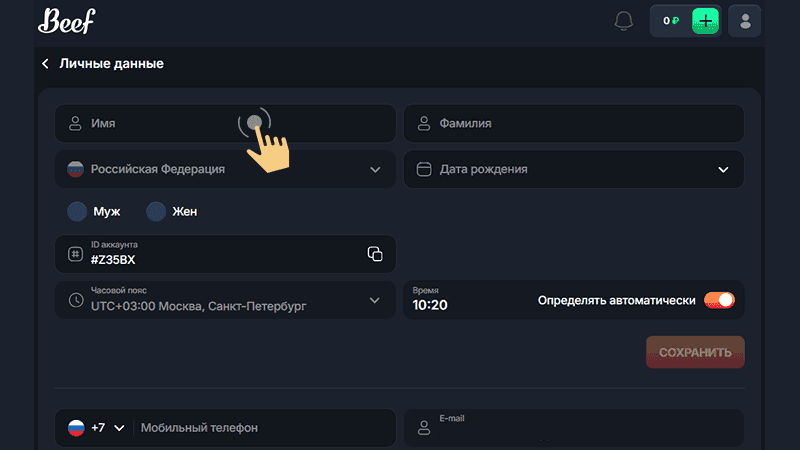800x450 pixels.
Task: Open the user profile avatar menu
Action: point(744,21)
